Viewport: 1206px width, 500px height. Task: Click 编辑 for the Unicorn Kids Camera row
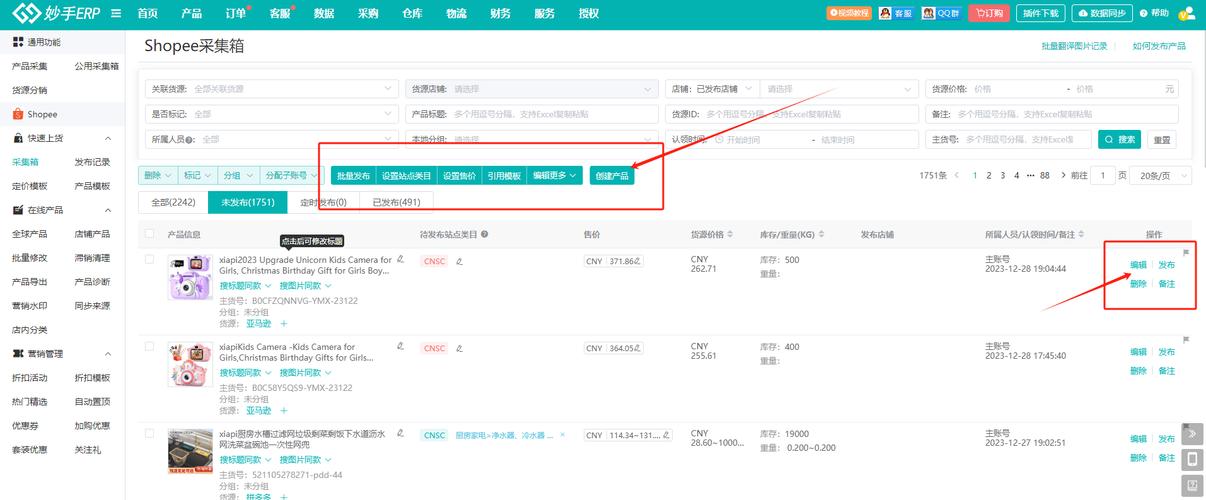tap(1138, 265)
